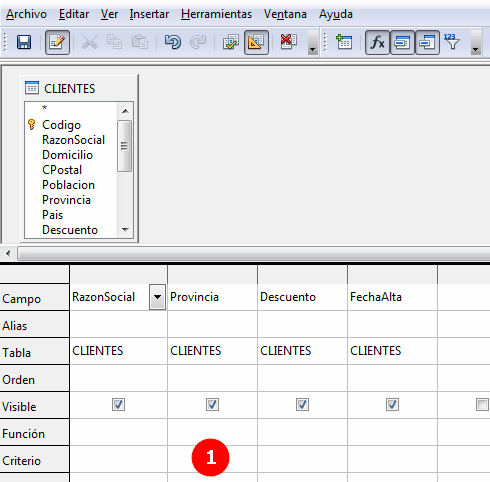Click the Cut scissors icon
The width and height of the screenshot is (490, 482).
[90, 42]
